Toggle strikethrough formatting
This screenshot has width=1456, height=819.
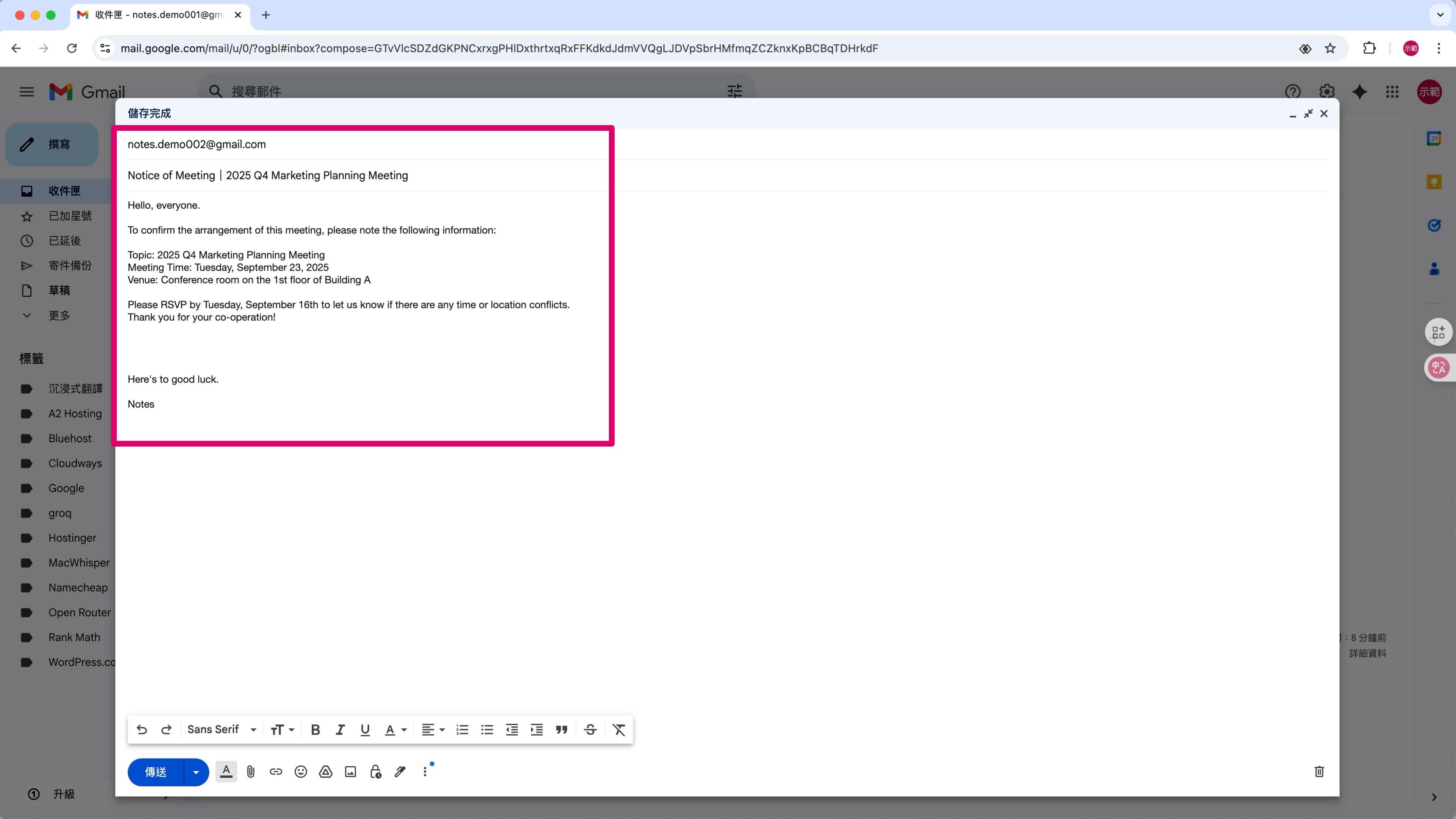(590, 730)
